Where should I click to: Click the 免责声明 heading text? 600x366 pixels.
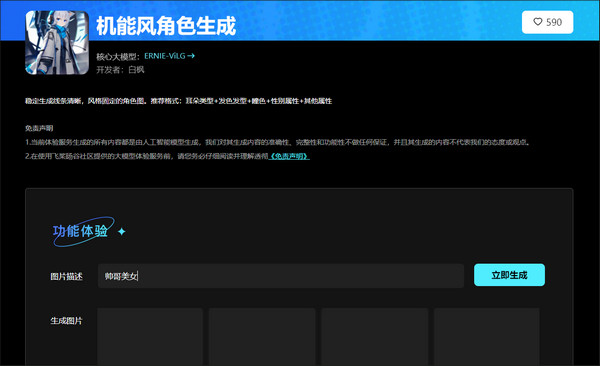39,128
